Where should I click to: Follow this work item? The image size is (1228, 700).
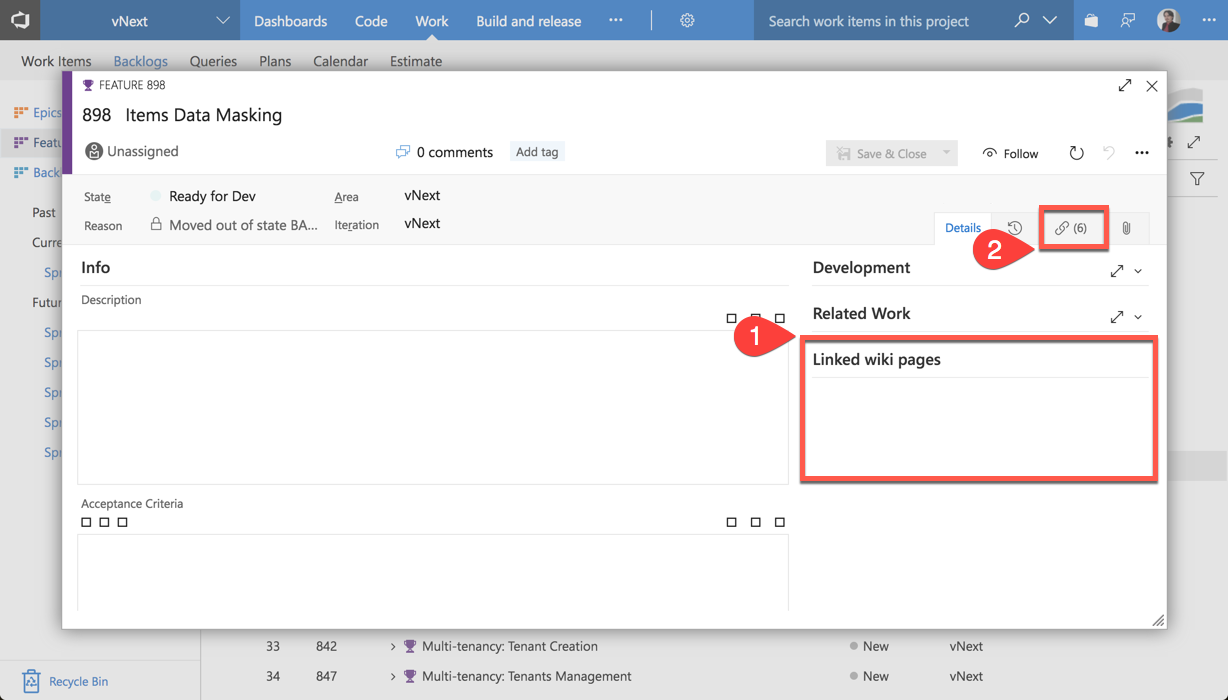[1010, 153]
